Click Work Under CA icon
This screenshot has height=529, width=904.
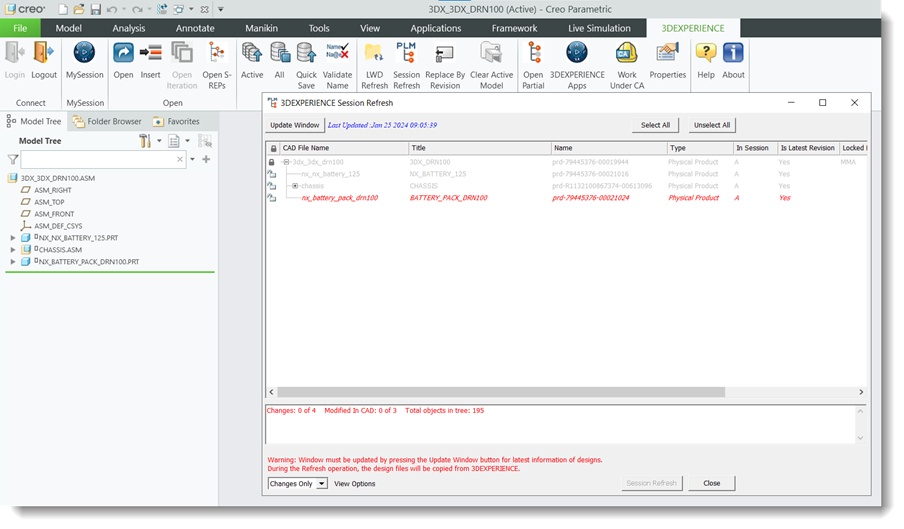(x=627, y=53)
